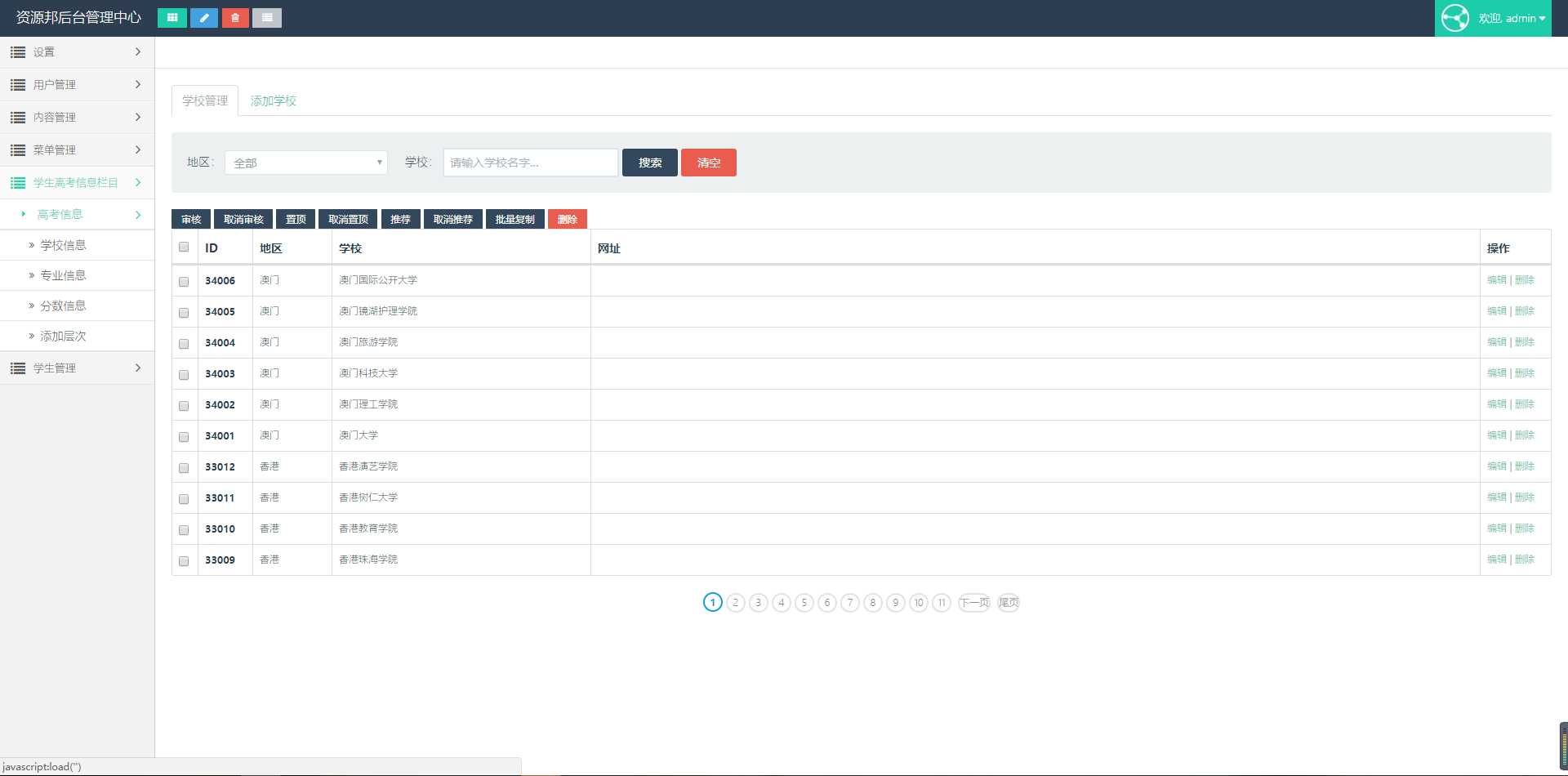This screenshot has height=776, width=1568.
Task: Check the box for row 33009
Action: 184,561
